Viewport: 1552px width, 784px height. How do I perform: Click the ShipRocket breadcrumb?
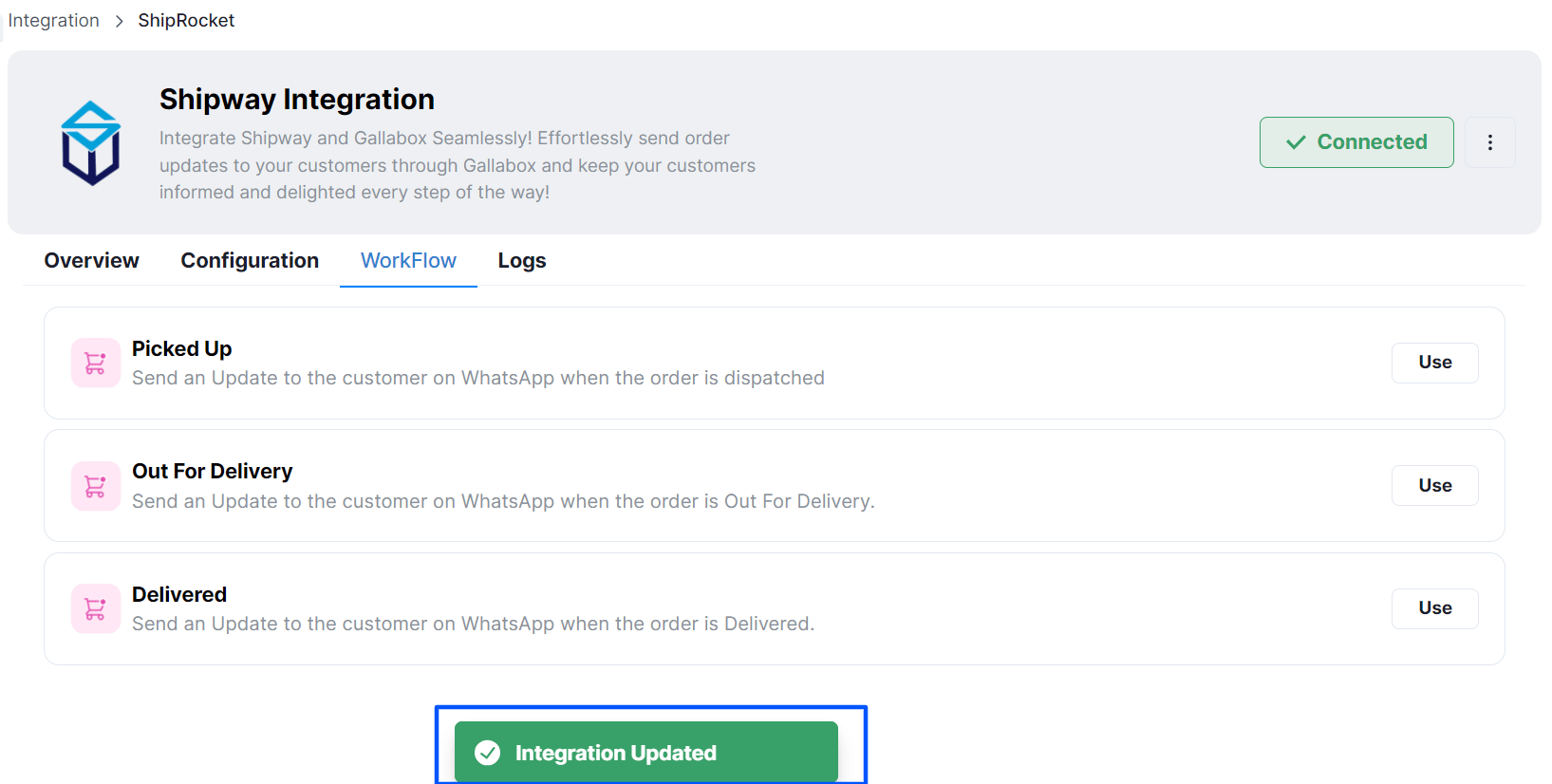[186, 21]
